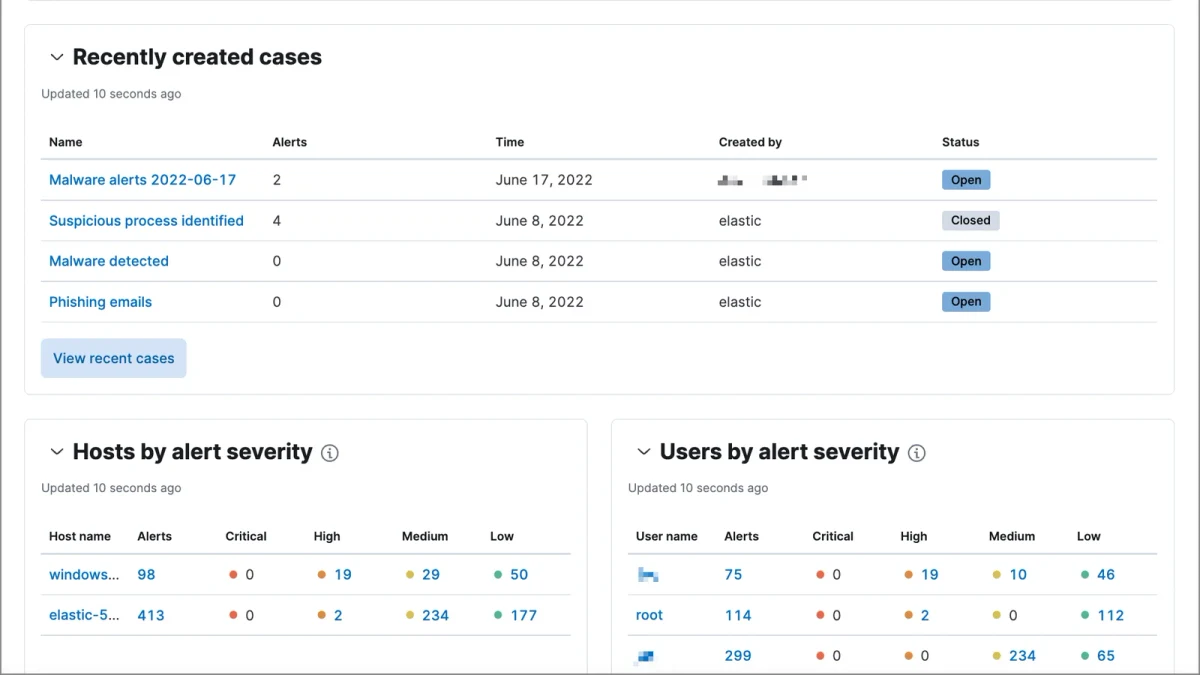Click the 114 alerts count for user root
This screenshot has height=675, width=1200.
738,616
